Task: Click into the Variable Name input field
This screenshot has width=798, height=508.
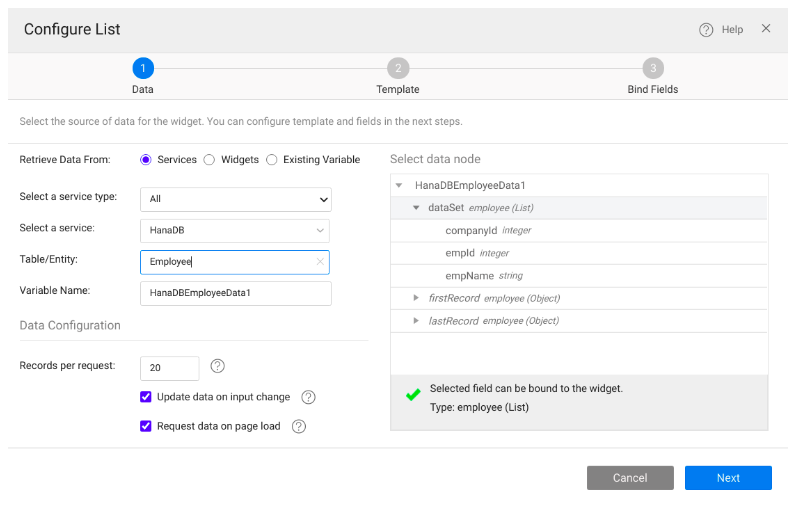Action: (235, 293)
